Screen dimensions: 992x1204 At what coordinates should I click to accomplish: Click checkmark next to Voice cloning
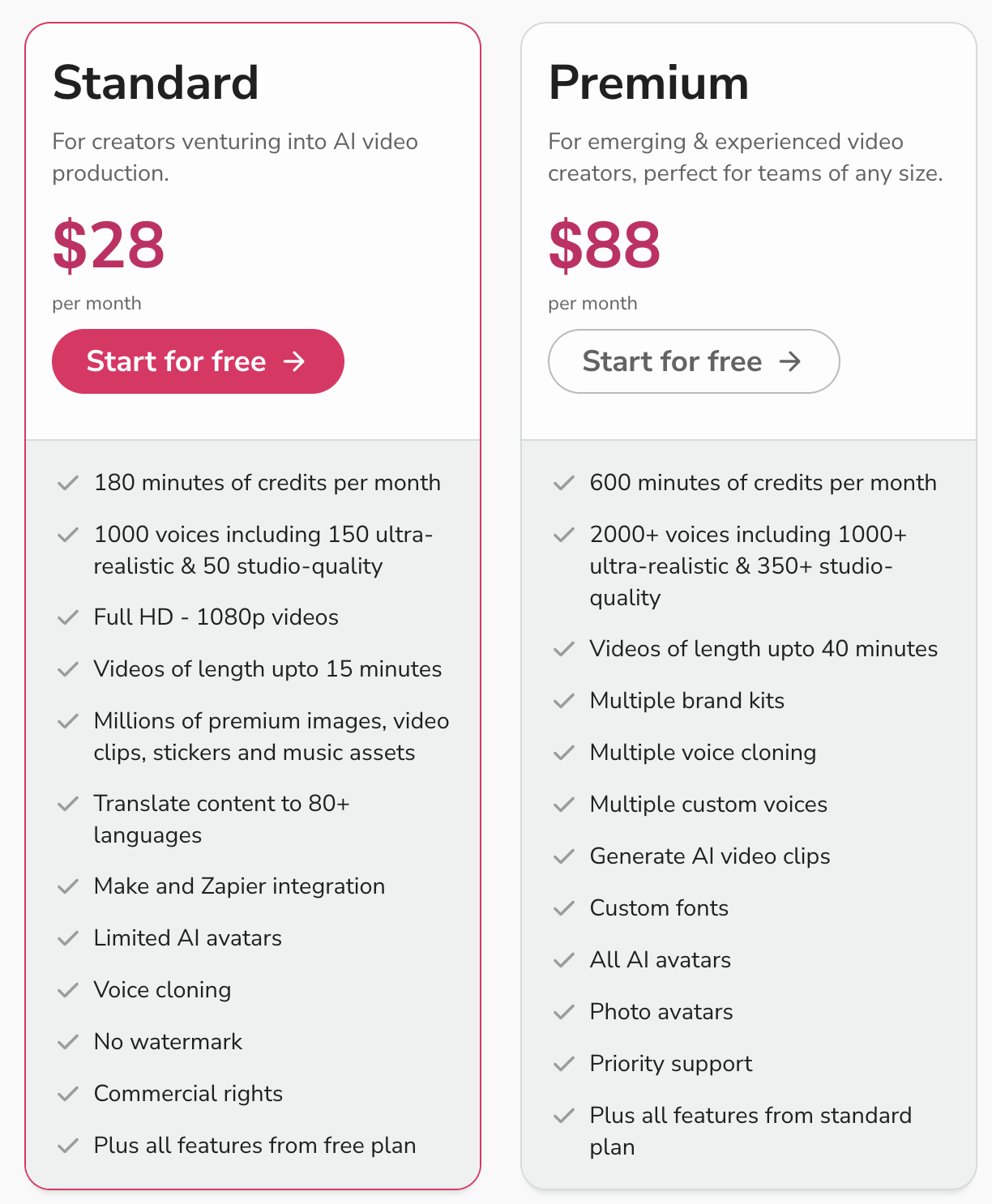coord(68,991)
